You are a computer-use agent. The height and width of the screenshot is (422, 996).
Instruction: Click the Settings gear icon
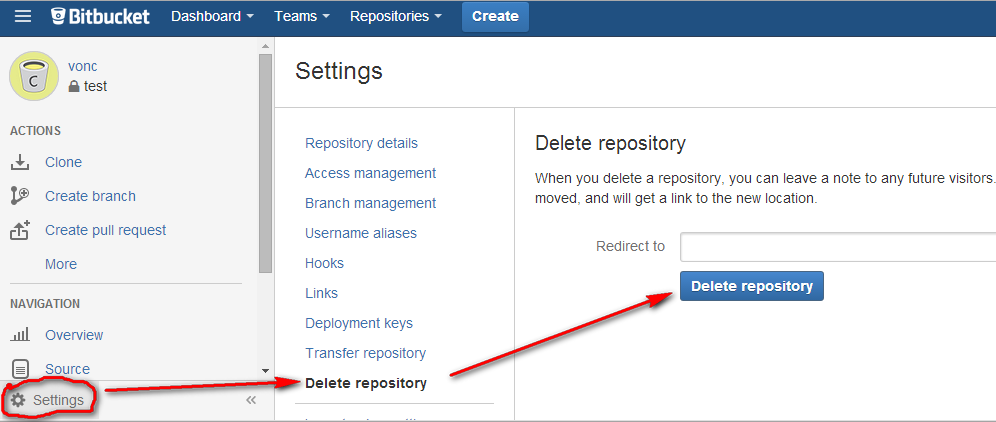click(x=18, y=400)
